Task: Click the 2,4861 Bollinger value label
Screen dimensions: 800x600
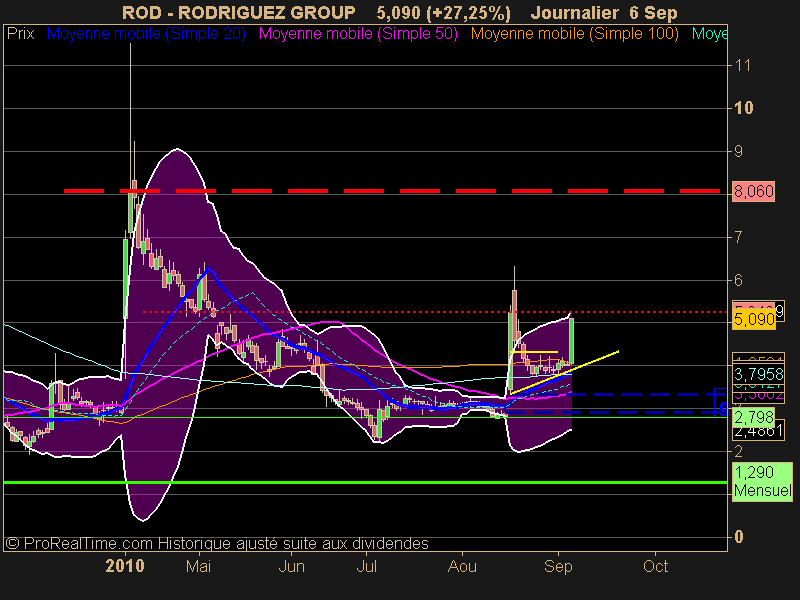Action: click(x=759, y=432)
